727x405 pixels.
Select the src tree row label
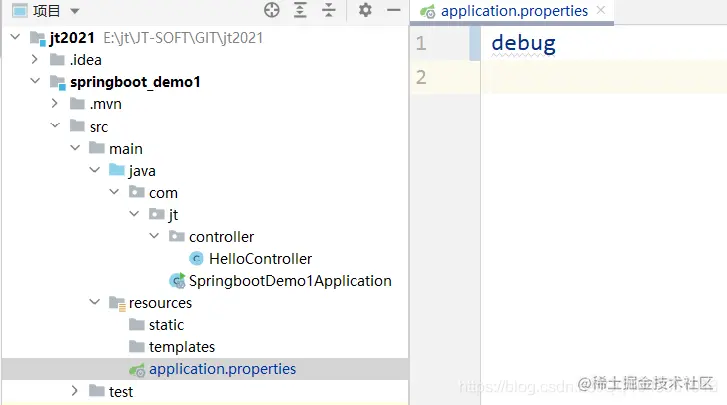point(99,127)
